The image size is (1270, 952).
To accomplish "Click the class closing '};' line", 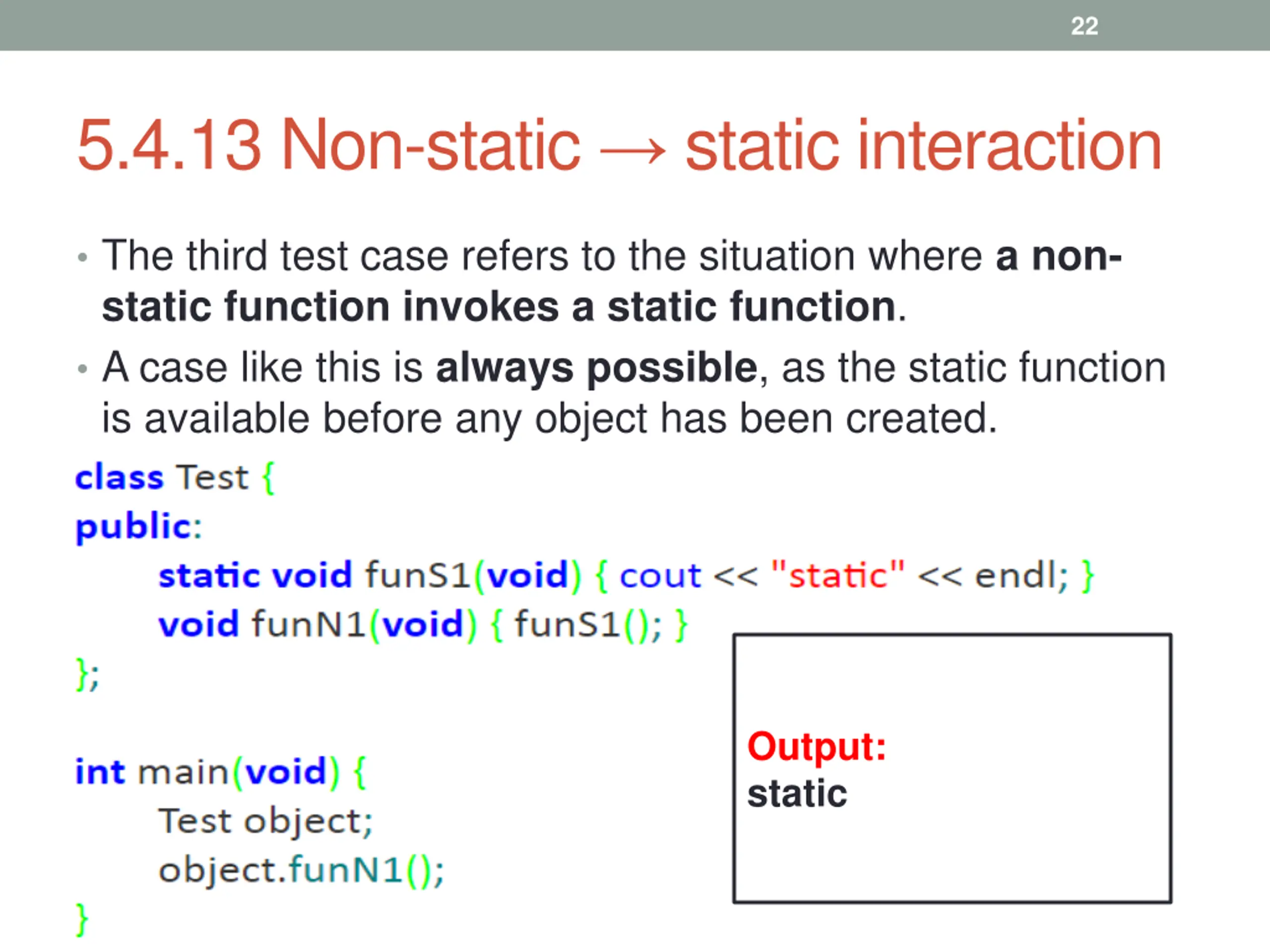I will [87, 674].
